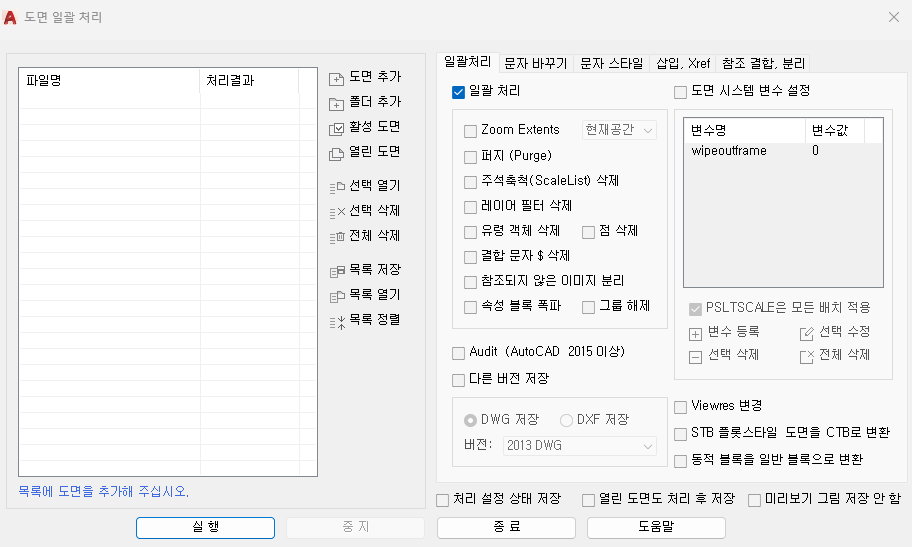Viewport: 912px width, 547px height.
Task: Click the 도면 추가 (add drawing) icon
Action: 336,79
